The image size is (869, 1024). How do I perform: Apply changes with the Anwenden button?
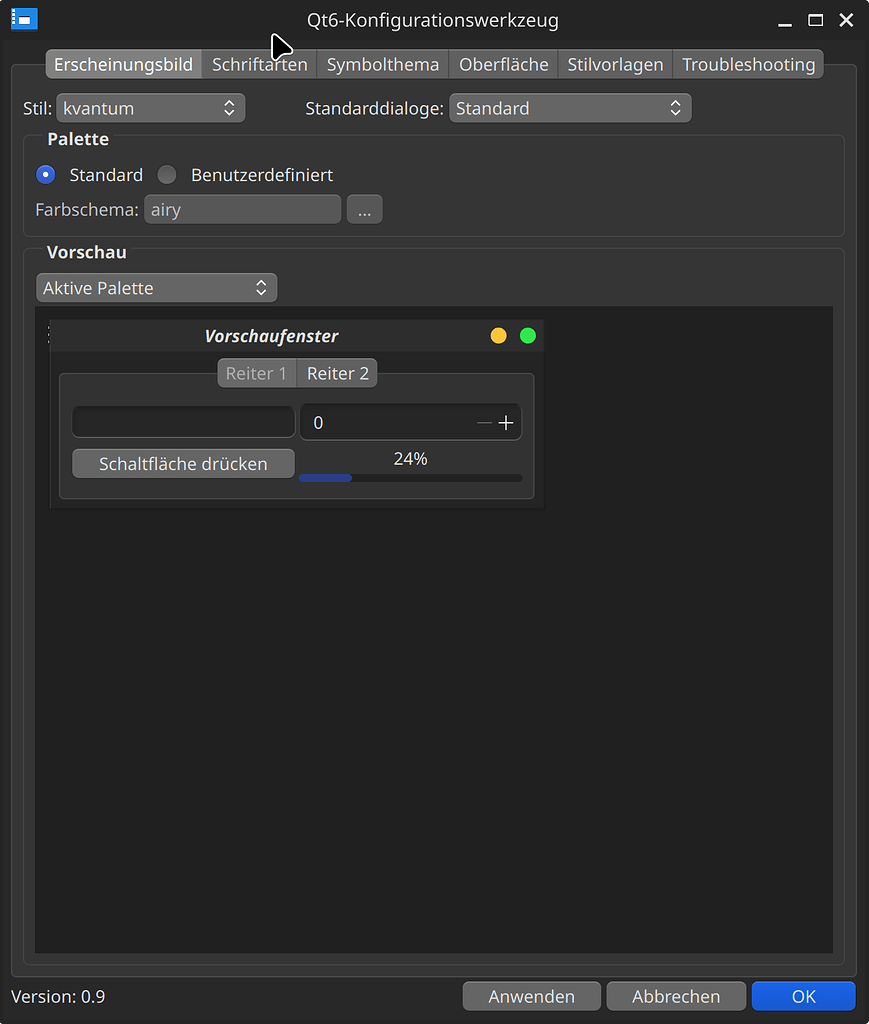[x=531, y=996]
